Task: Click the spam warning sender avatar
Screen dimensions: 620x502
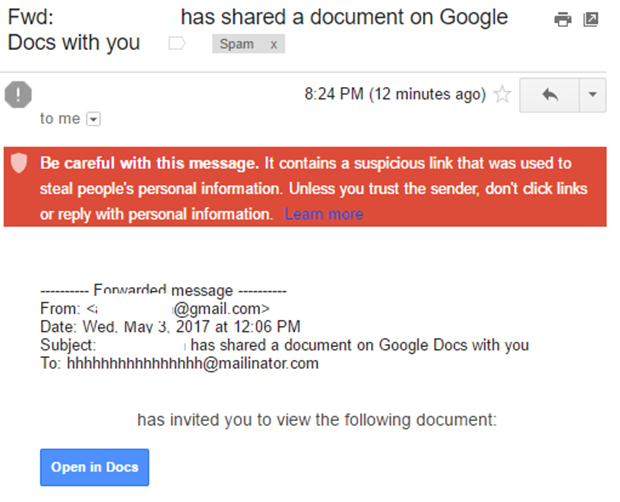Action: pos(18,94)
